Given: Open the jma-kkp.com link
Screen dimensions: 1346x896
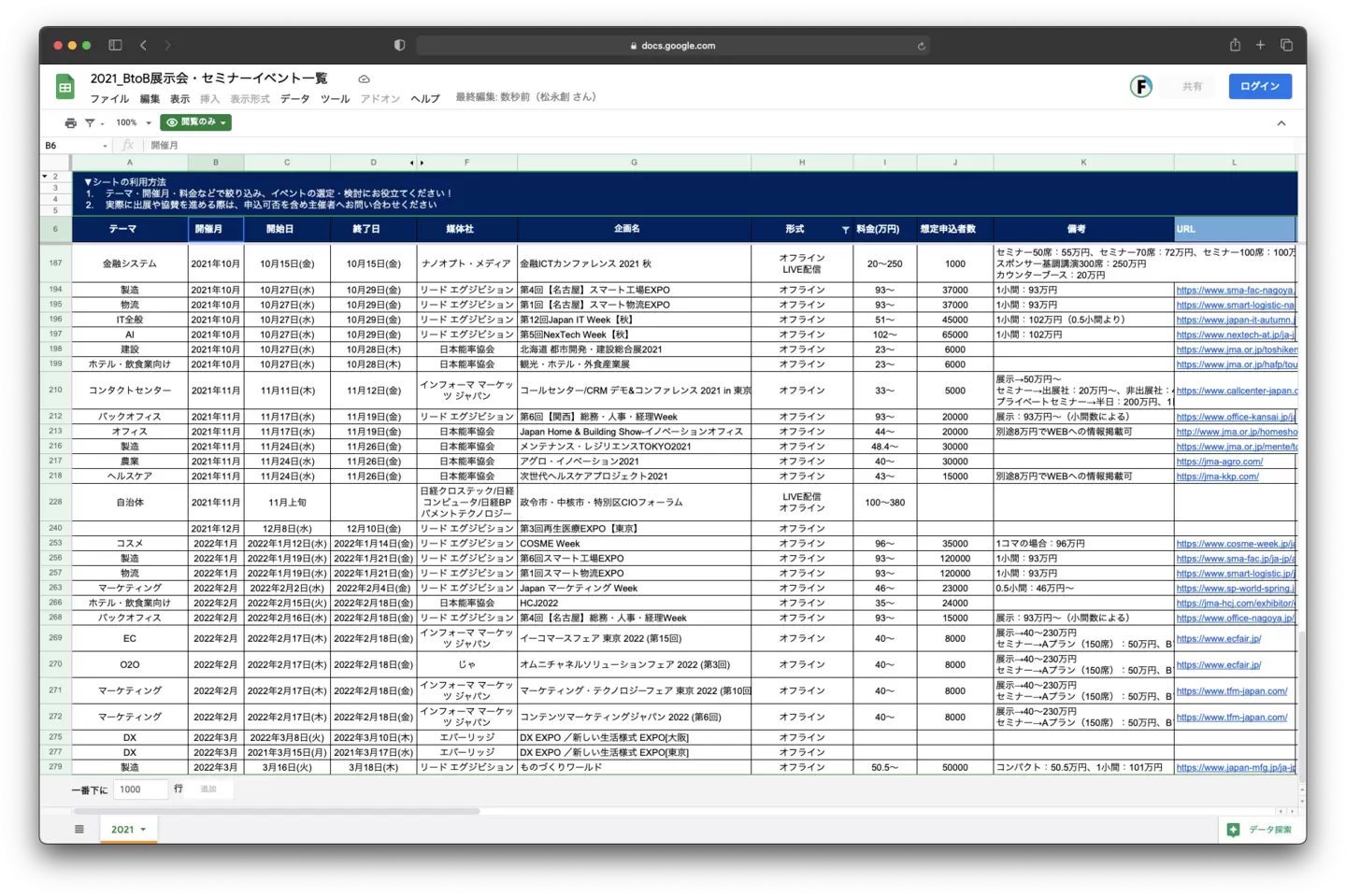Looking at the screenshot, I should click(x=1218, y=477).
